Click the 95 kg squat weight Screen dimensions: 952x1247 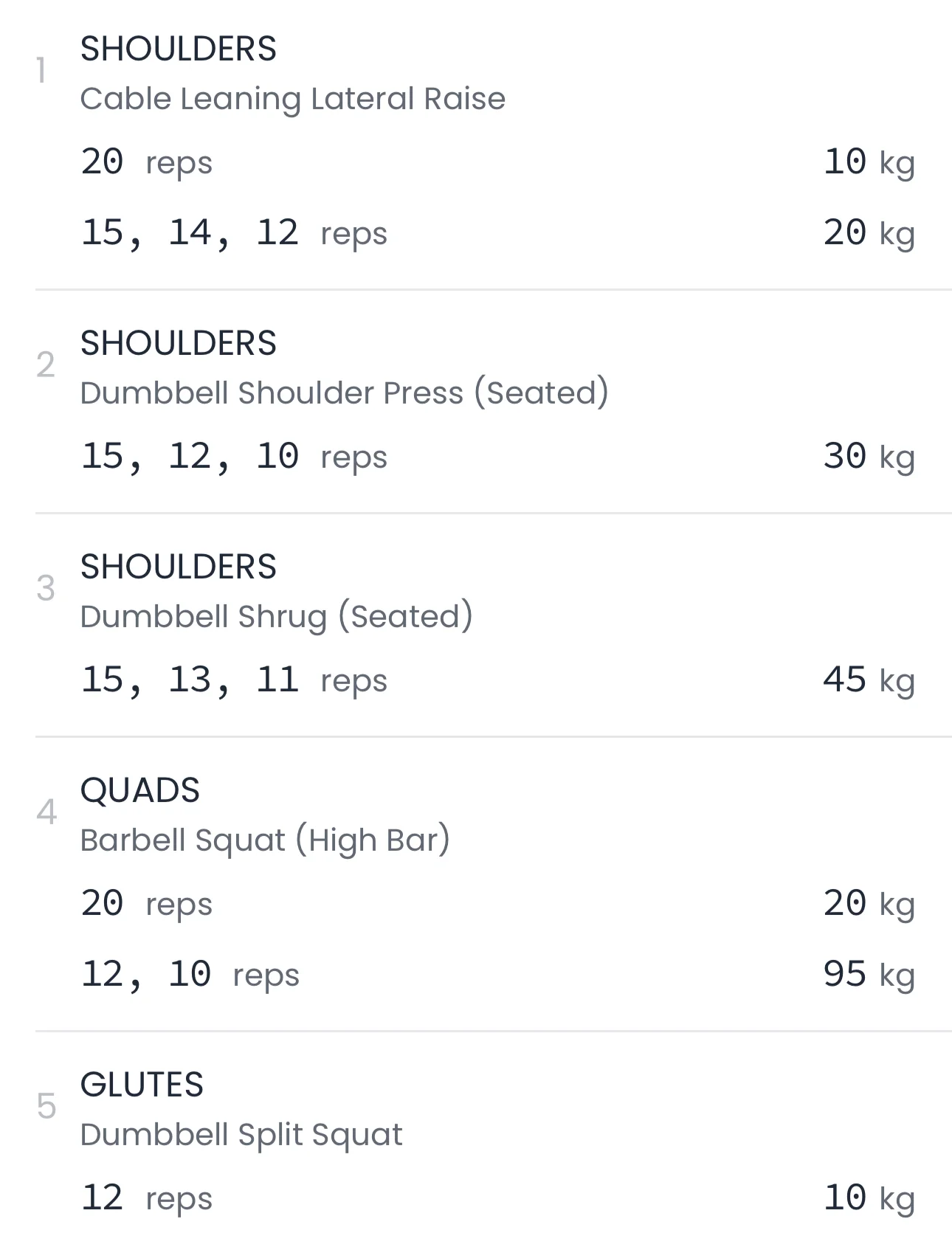869,975
